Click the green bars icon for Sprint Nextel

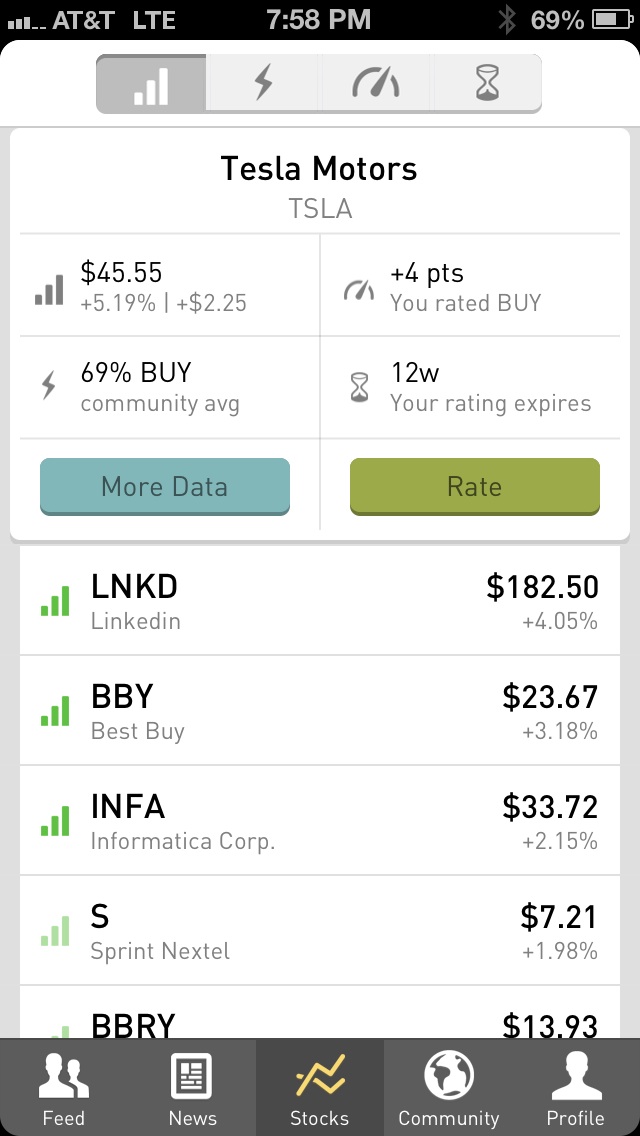point(55,930)
